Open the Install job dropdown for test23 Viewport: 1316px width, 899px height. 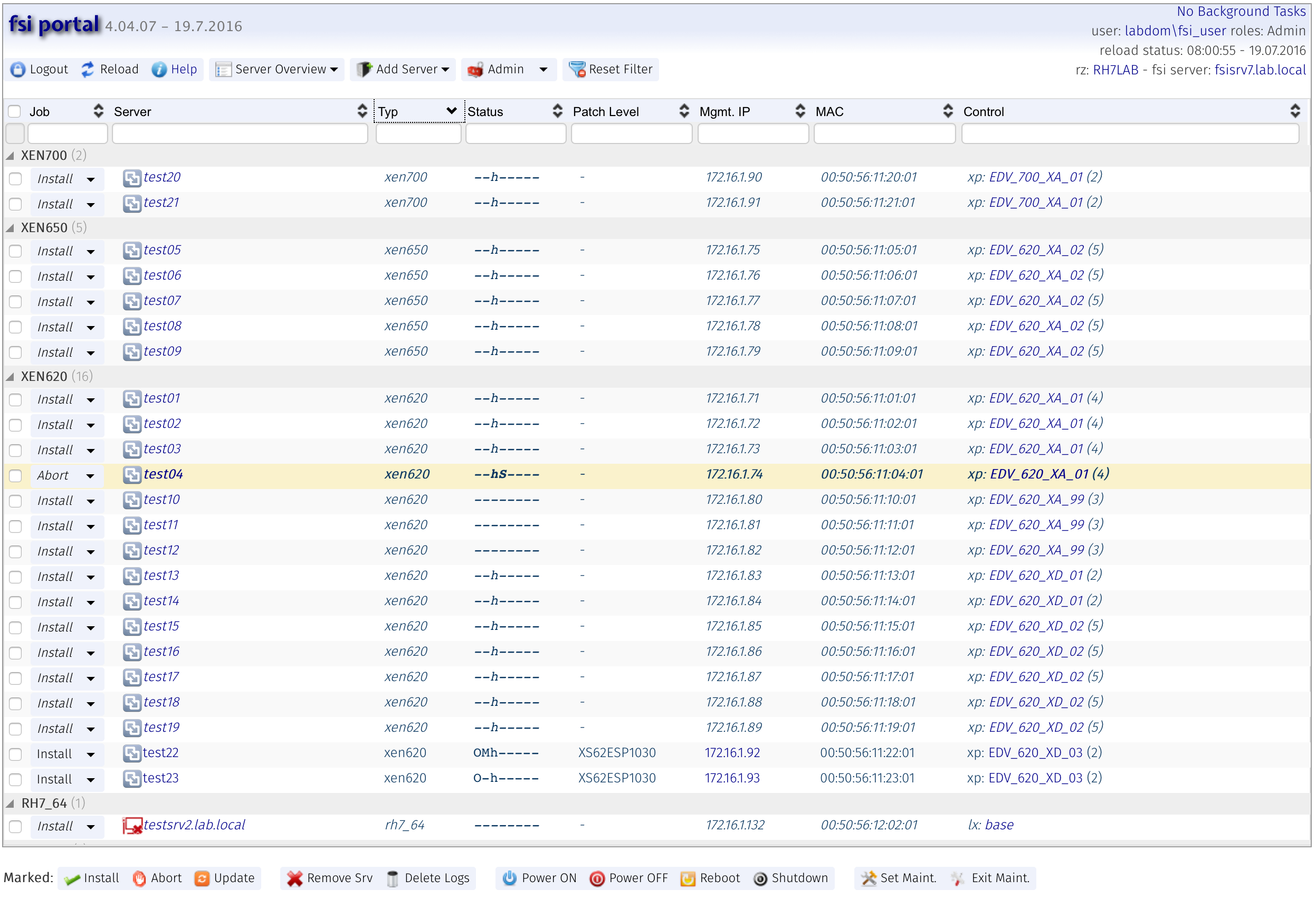91,780
